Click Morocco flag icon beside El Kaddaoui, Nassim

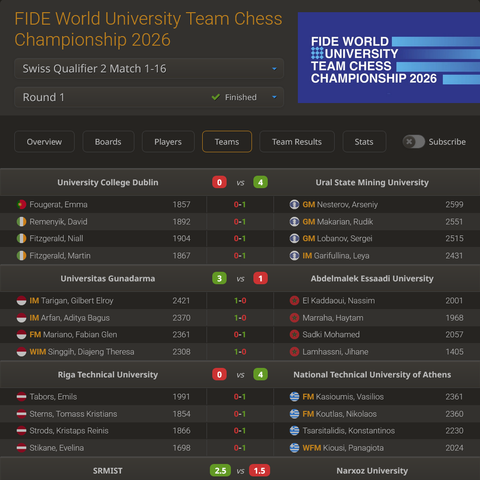point(294,301)
